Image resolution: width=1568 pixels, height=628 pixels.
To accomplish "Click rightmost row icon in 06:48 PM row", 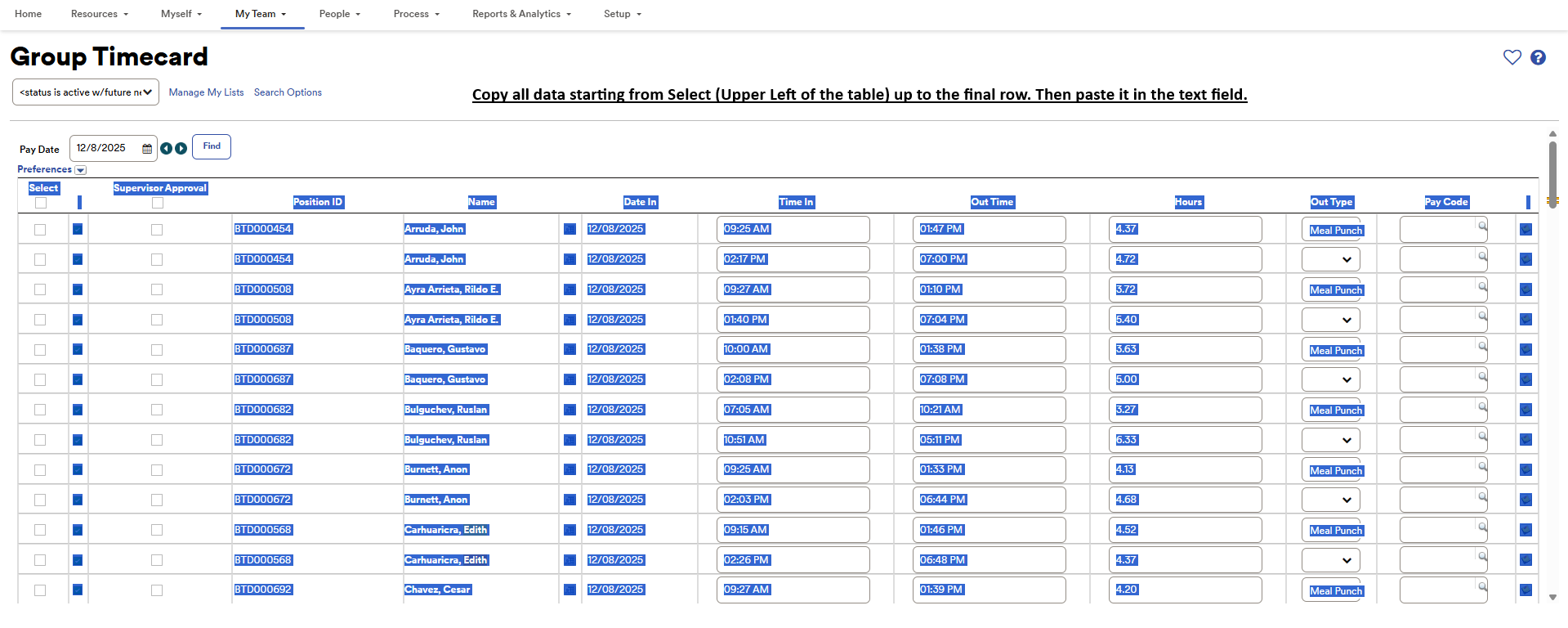I will [1526, 560].
